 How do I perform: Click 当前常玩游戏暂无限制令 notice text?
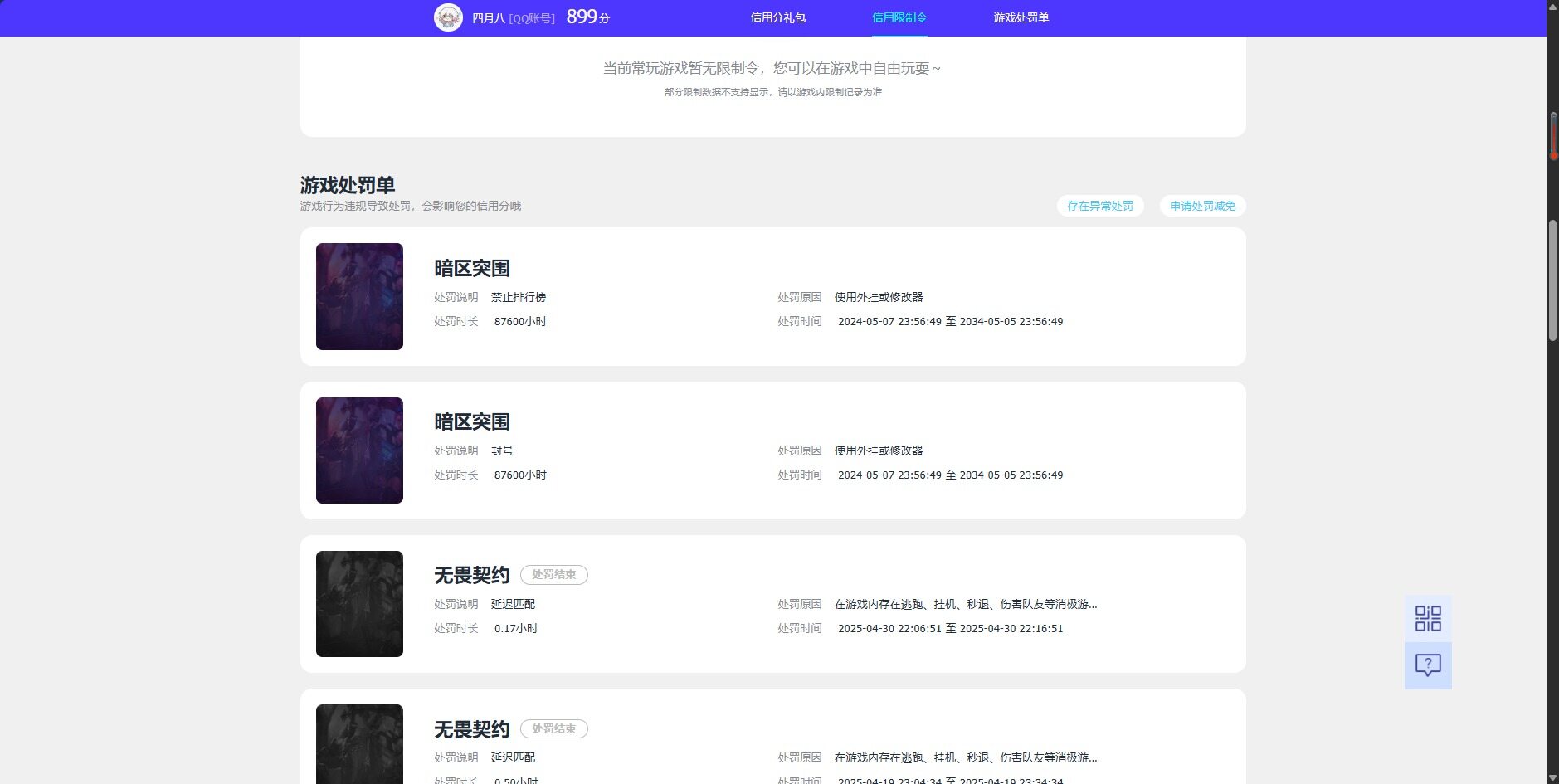pyautogui.click(x=772, y=68)
